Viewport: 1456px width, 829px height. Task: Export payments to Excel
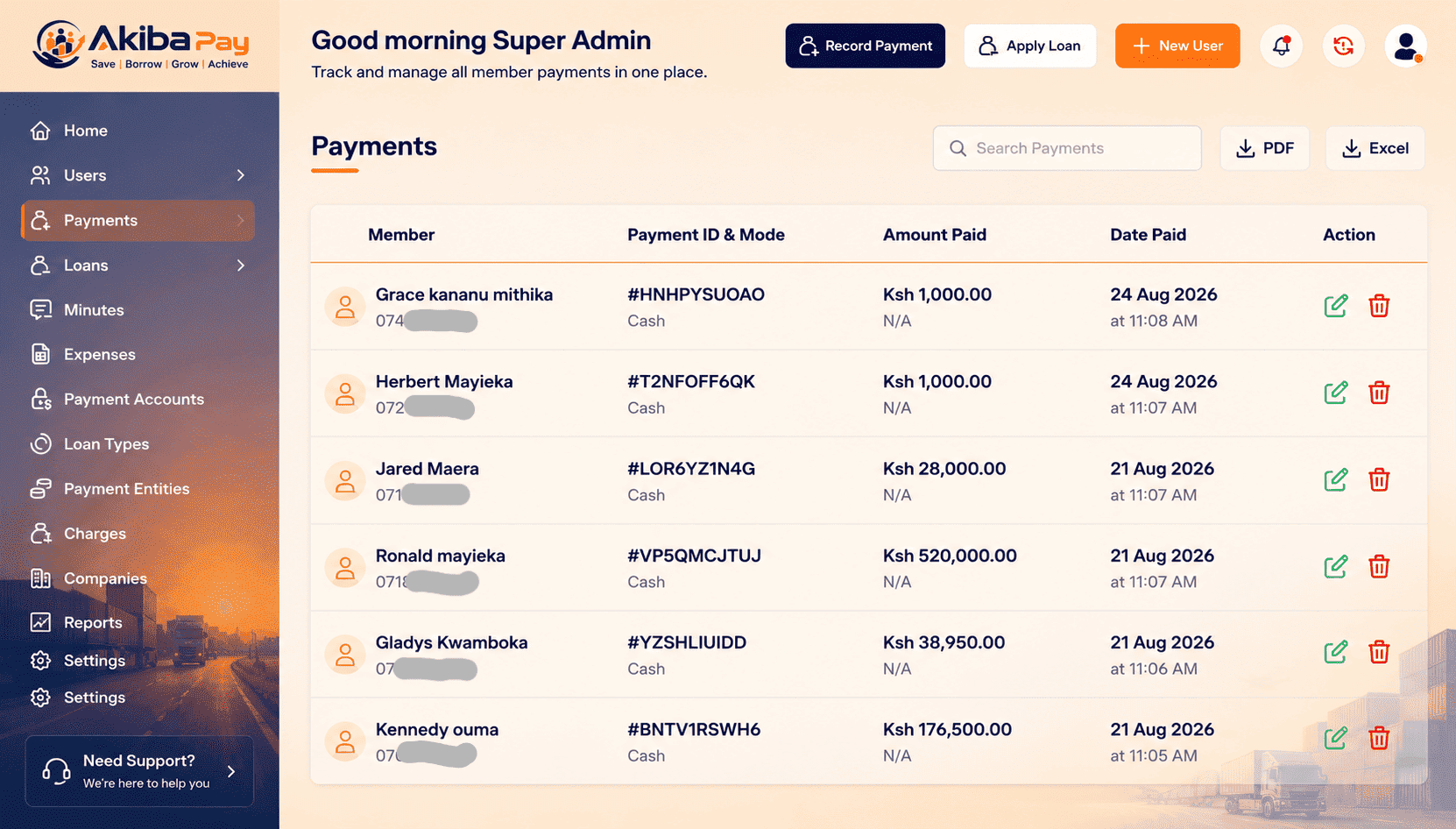[1375, 148]
